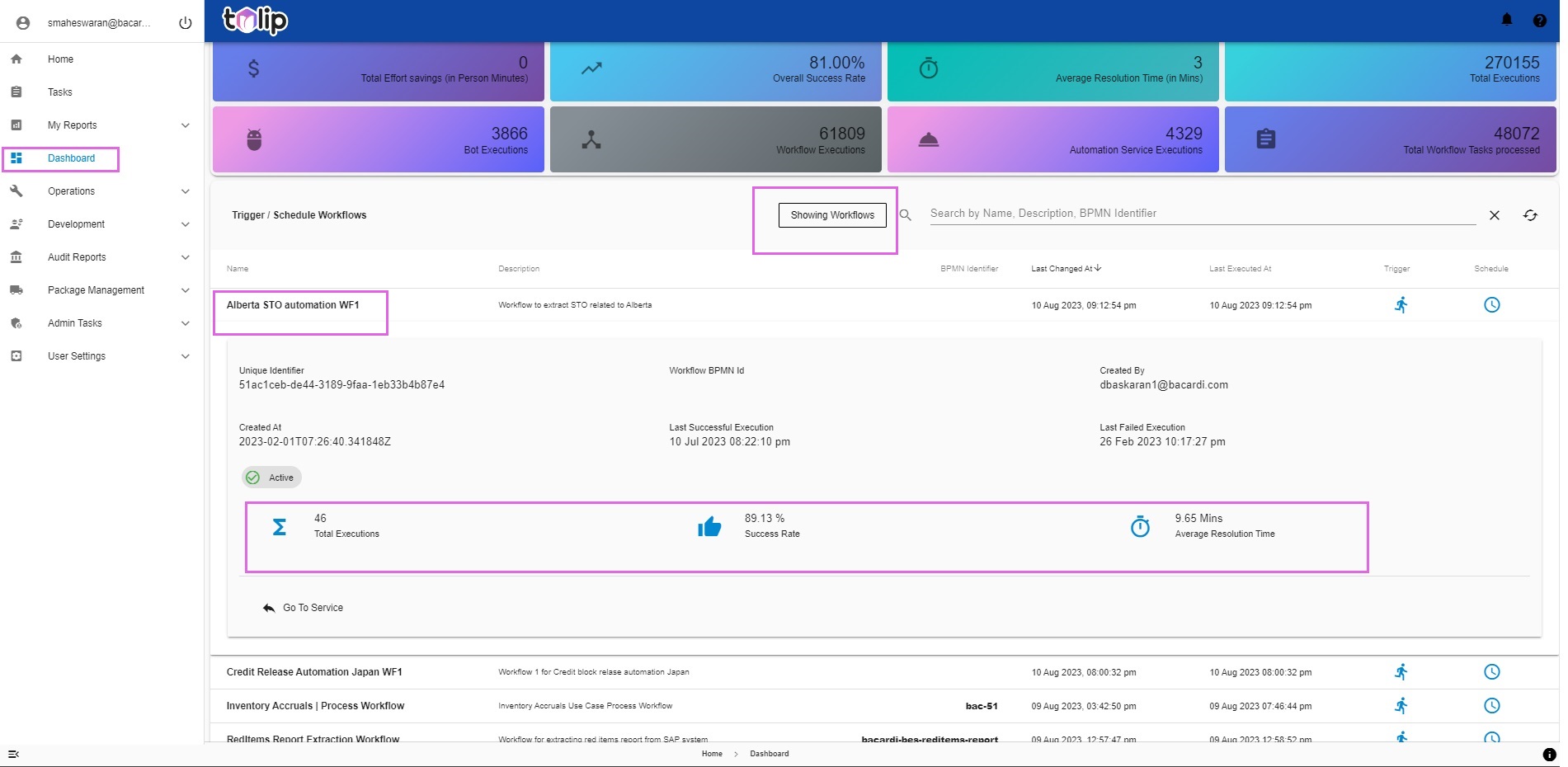Schedule Alberta STO automation WF1 clock icon

pyautogui.click(x=1492, y=305)
